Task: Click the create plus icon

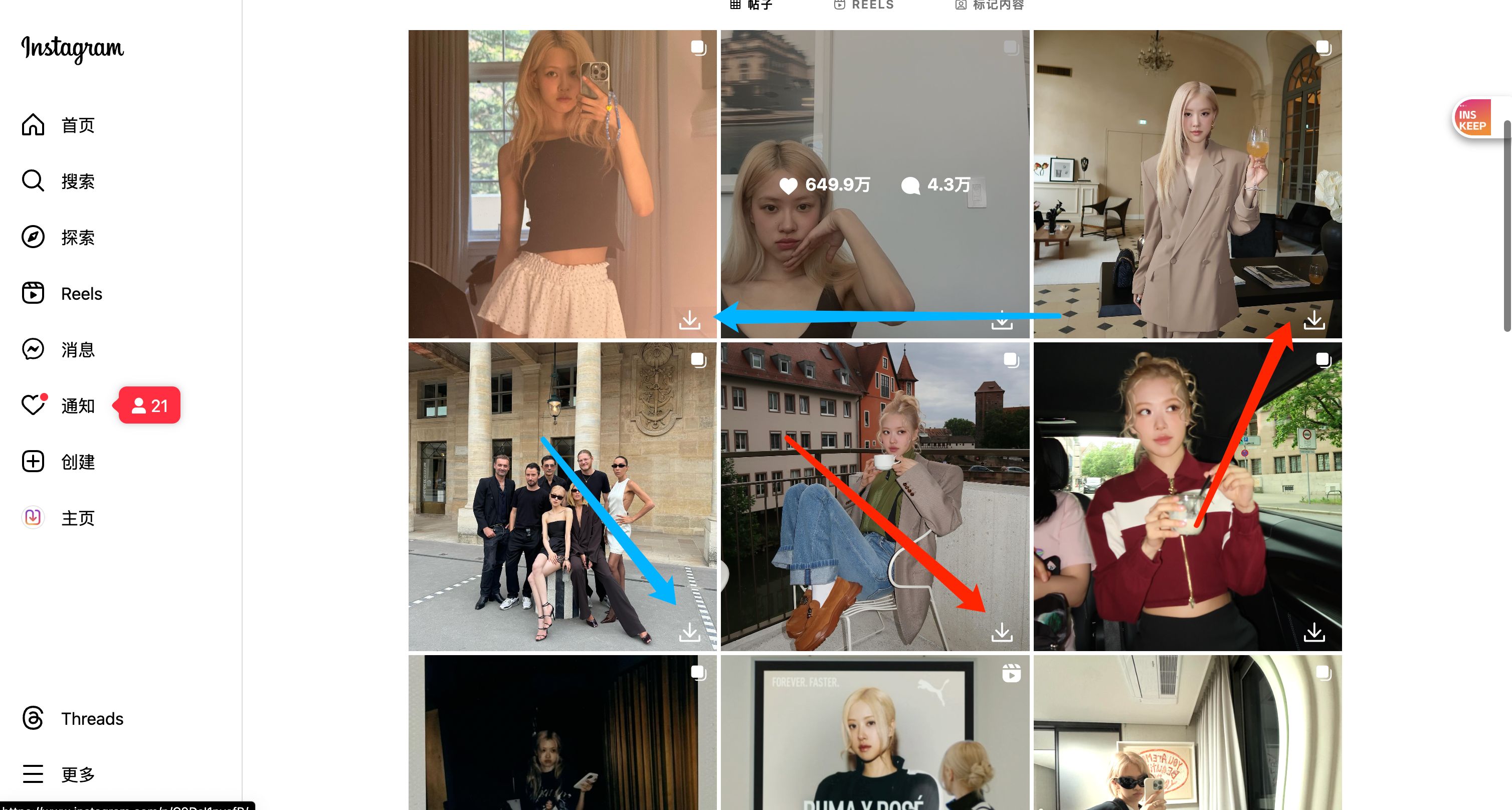Action: coord(33,460)
